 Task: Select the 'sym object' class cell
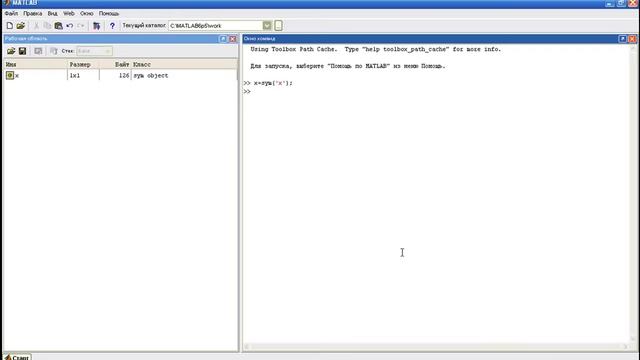[151, 76]
